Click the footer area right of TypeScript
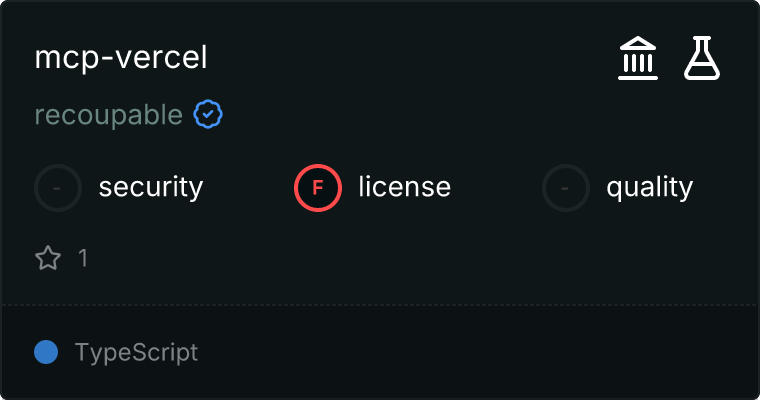The height and width of the screenshot is (400, 760). click(480, 352)
